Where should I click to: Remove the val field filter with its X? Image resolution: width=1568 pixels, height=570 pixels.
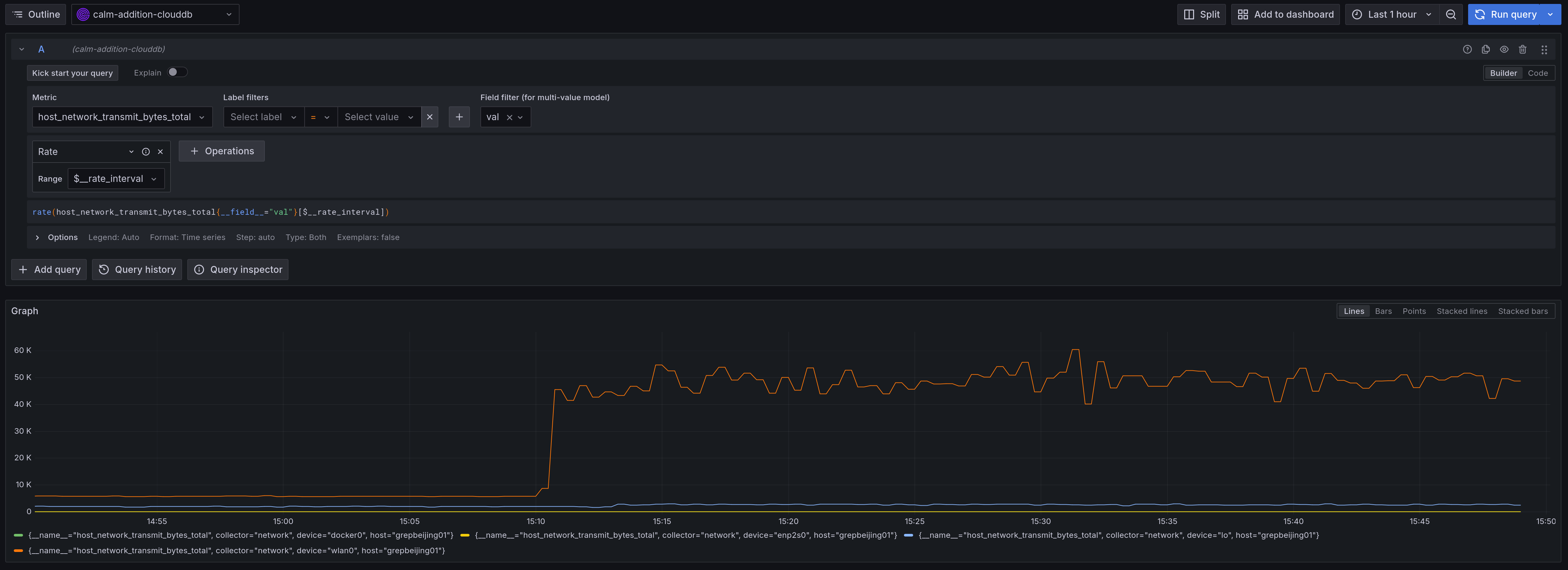click(510, 118)
